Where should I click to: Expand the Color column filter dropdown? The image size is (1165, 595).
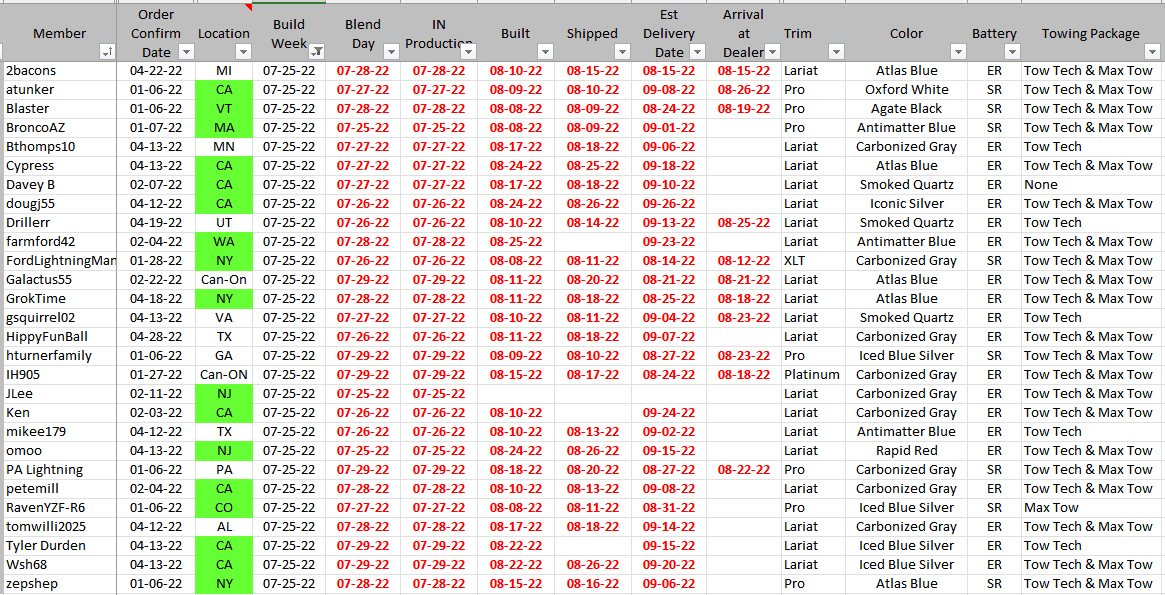(x=958, y=52)
